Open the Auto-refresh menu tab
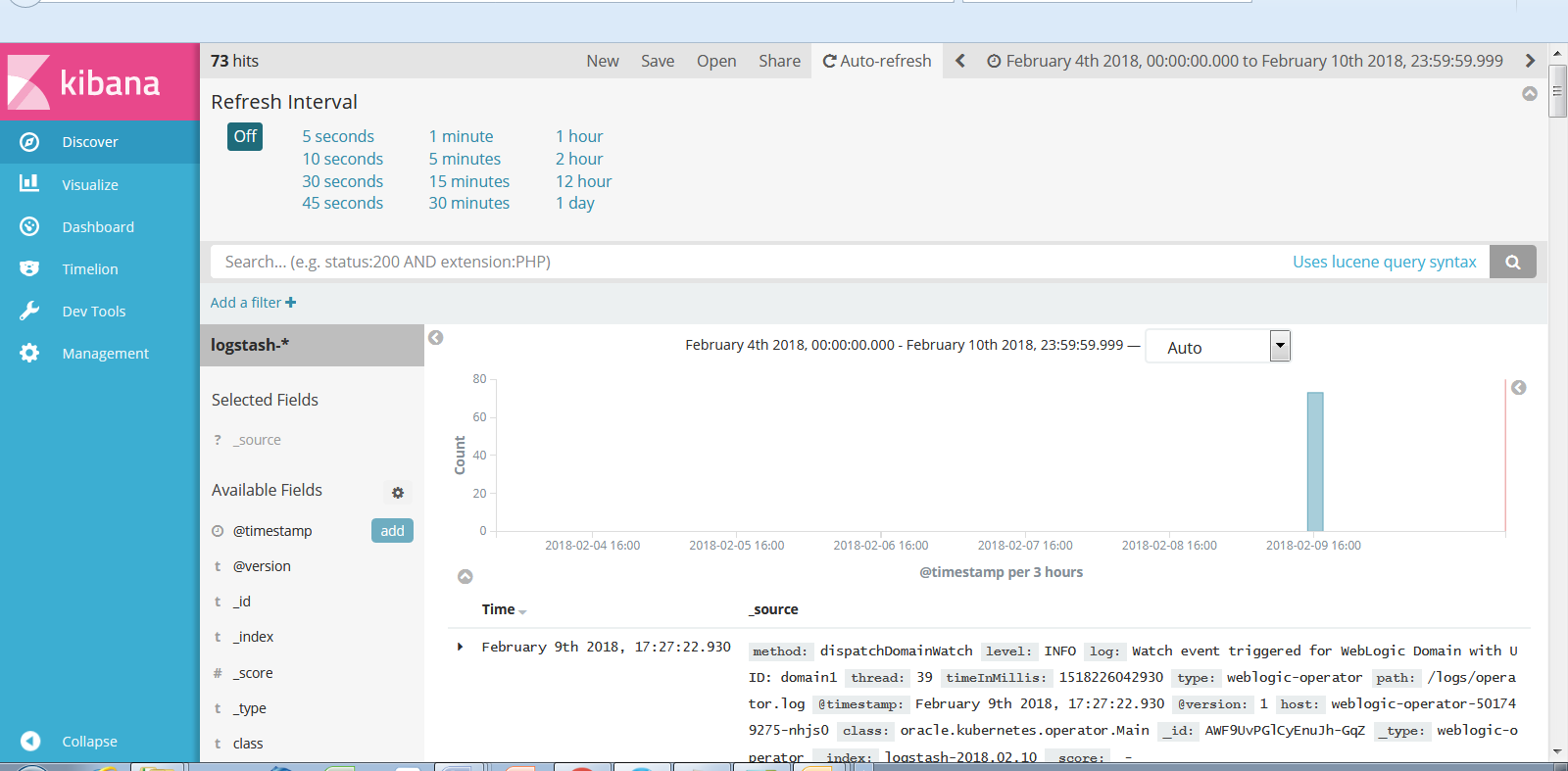 pos(877,61)
